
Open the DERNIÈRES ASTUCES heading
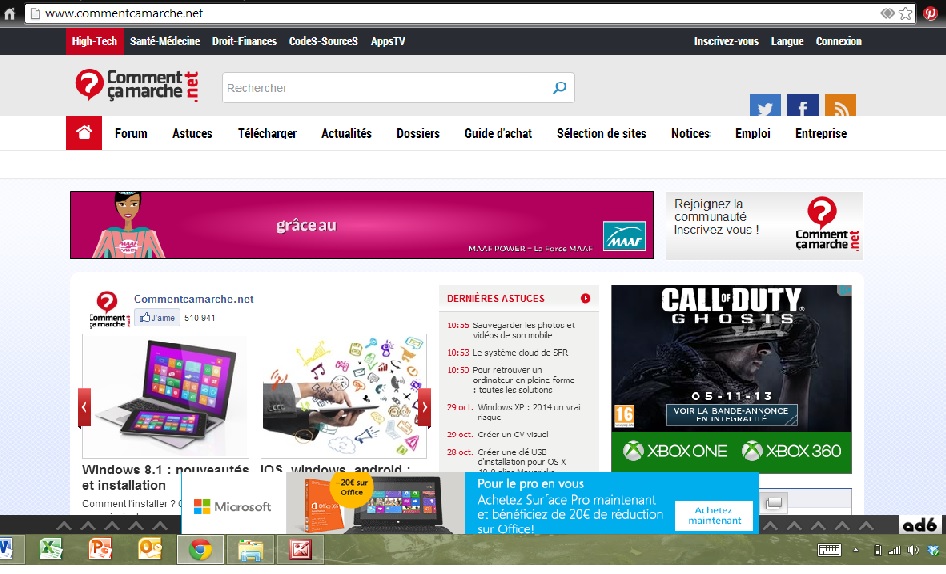tap(495, 298)
